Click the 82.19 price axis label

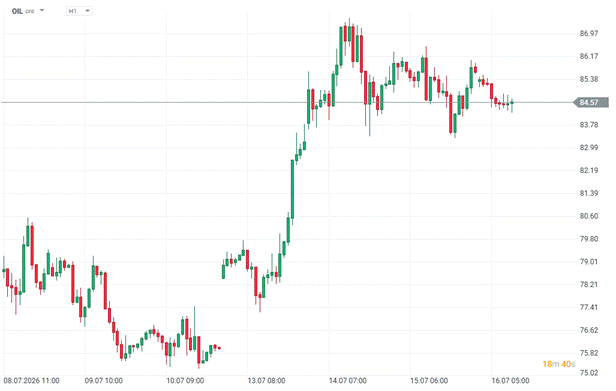(589, 170)
